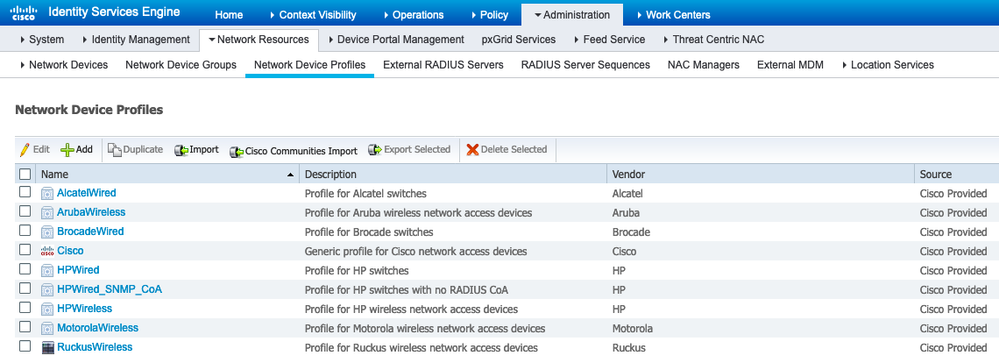Click the pencil Edit icon

coord(25,150)
